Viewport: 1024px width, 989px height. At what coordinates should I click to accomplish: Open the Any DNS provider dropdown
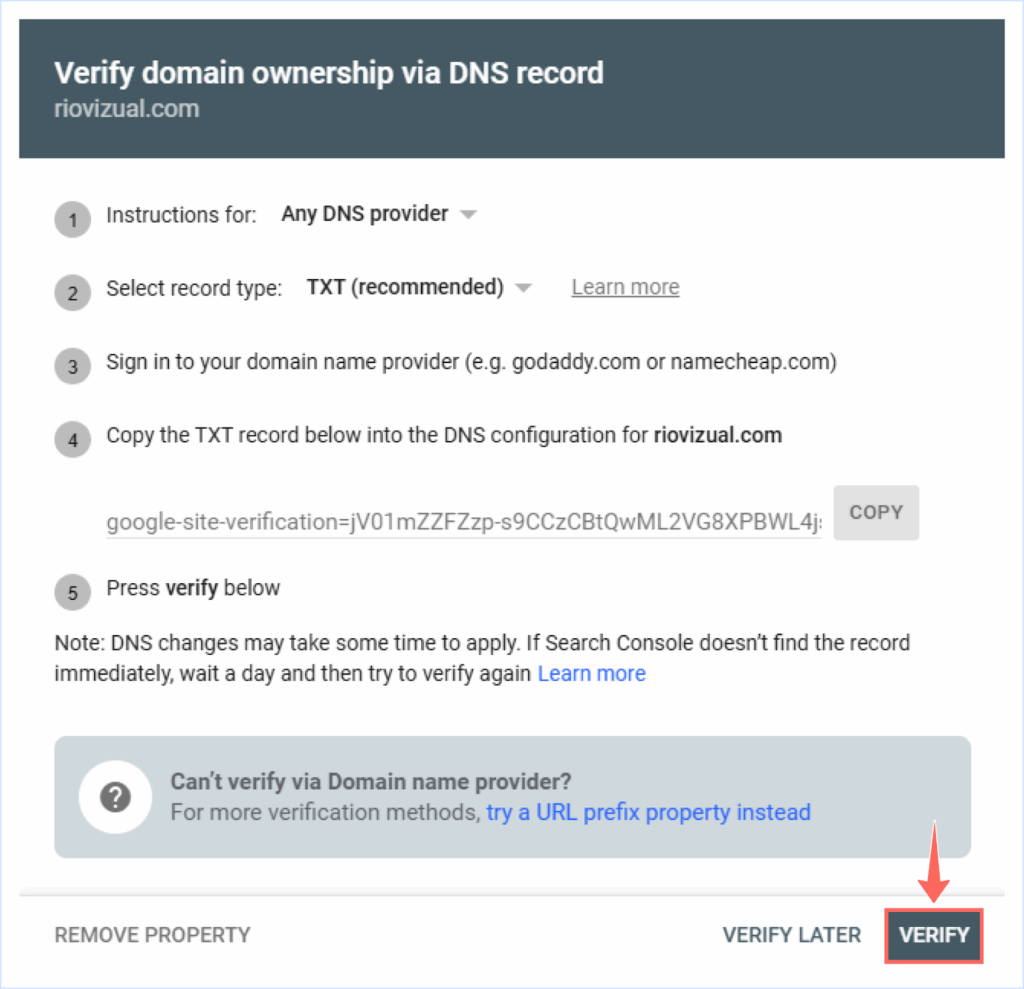[365, 214]
